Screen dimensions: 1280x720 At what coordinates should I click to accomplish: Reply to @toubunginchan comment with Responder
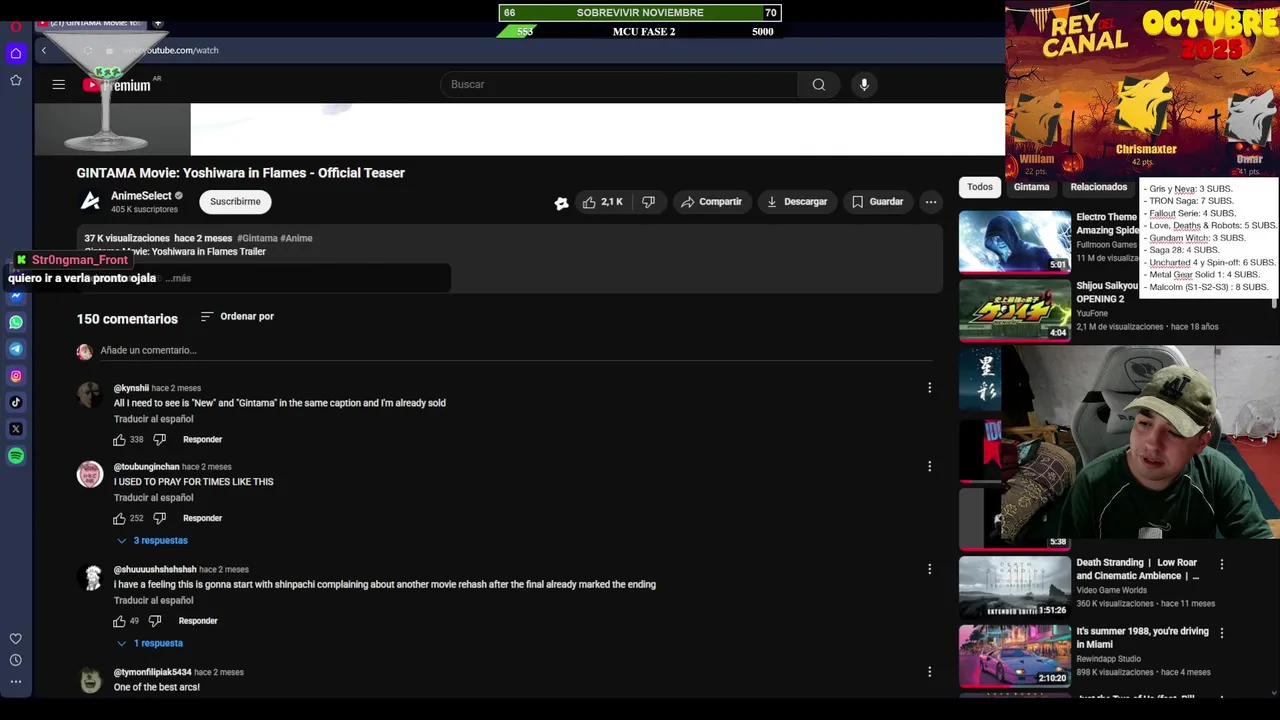[202, 518]
